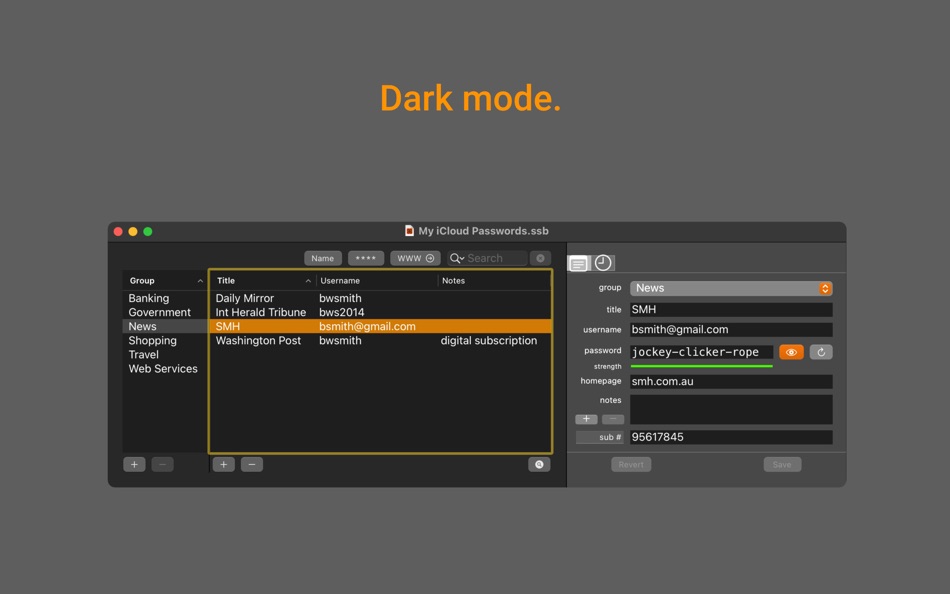Select the Washington Post entry
The width and height of the screenshot is (950, 594).
[380, 341]
